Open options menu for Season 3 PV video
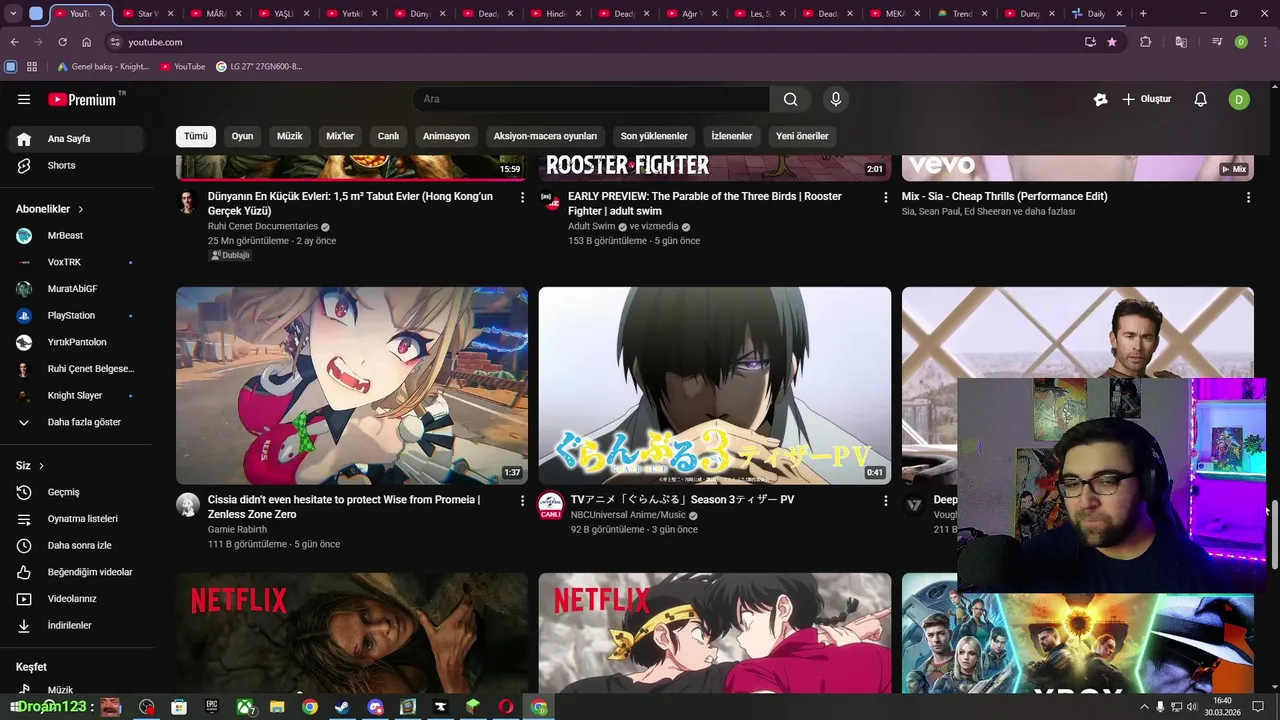This screenshot has height=720, width=1280. [x=885, y=501]
